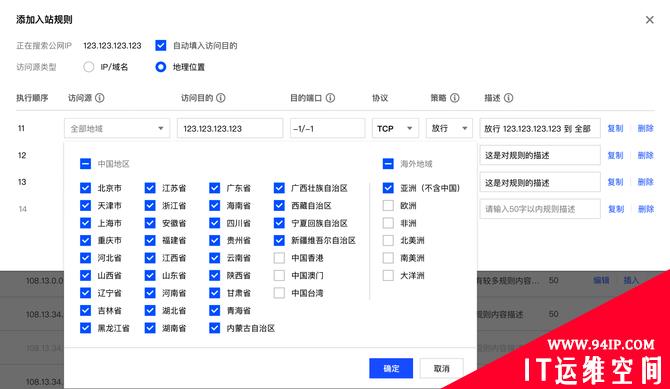The width and height of the screenshot is (670, 389).
Task: Uncheck 北京市 checkbox
Action: [85, 188]
